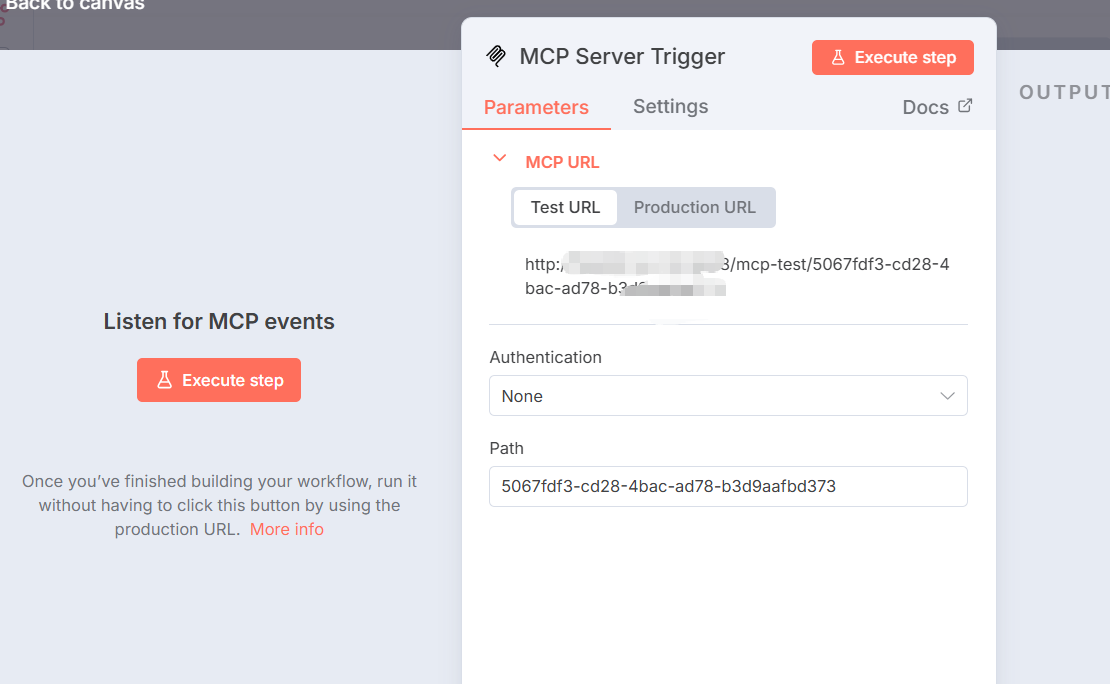The height and width of the screenshot is (684, 1110).
Task: Click inside the Path input field
Action: click(x=728, y=486)
